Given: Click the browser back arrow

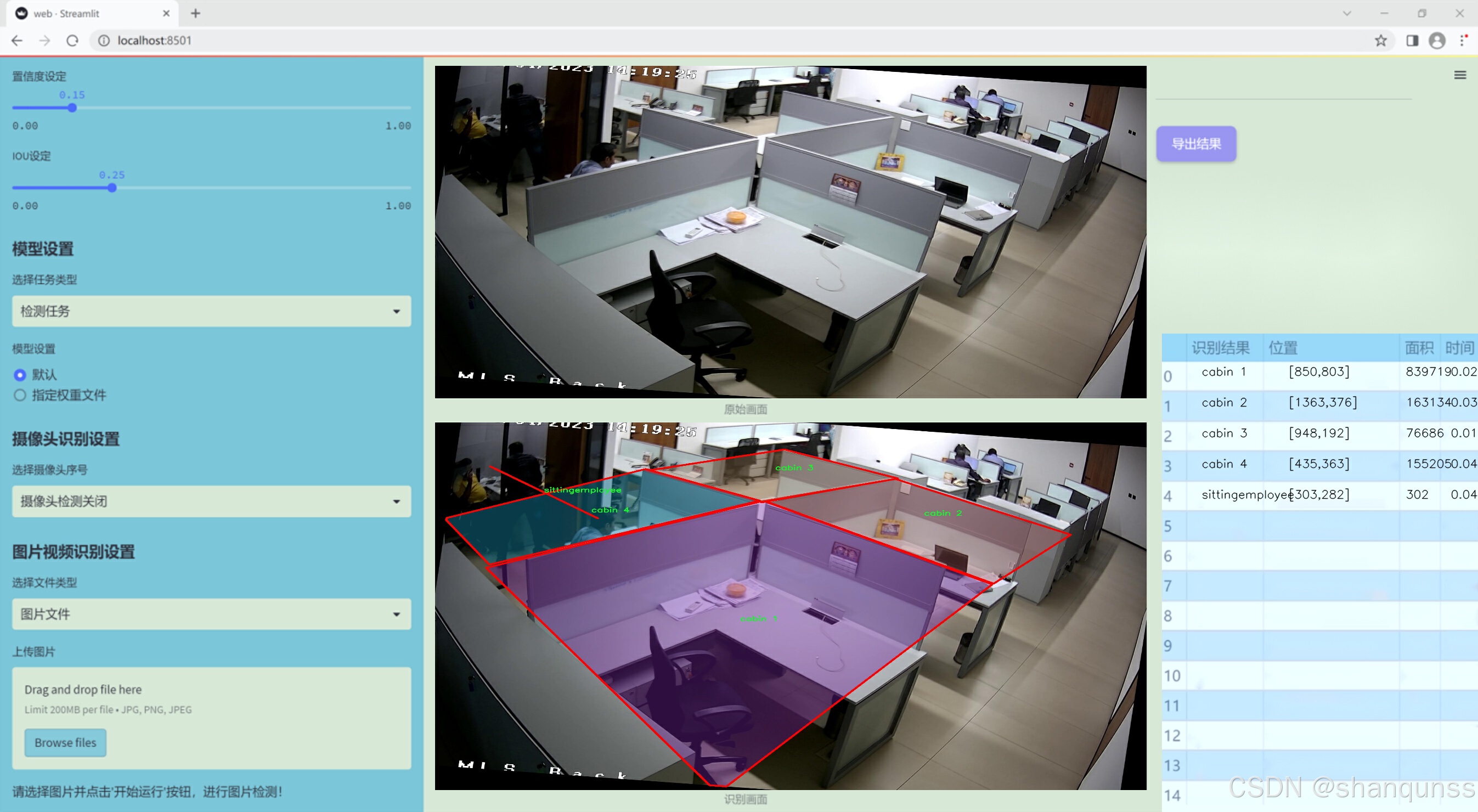Looking at the screenshot, I should 17,41.
